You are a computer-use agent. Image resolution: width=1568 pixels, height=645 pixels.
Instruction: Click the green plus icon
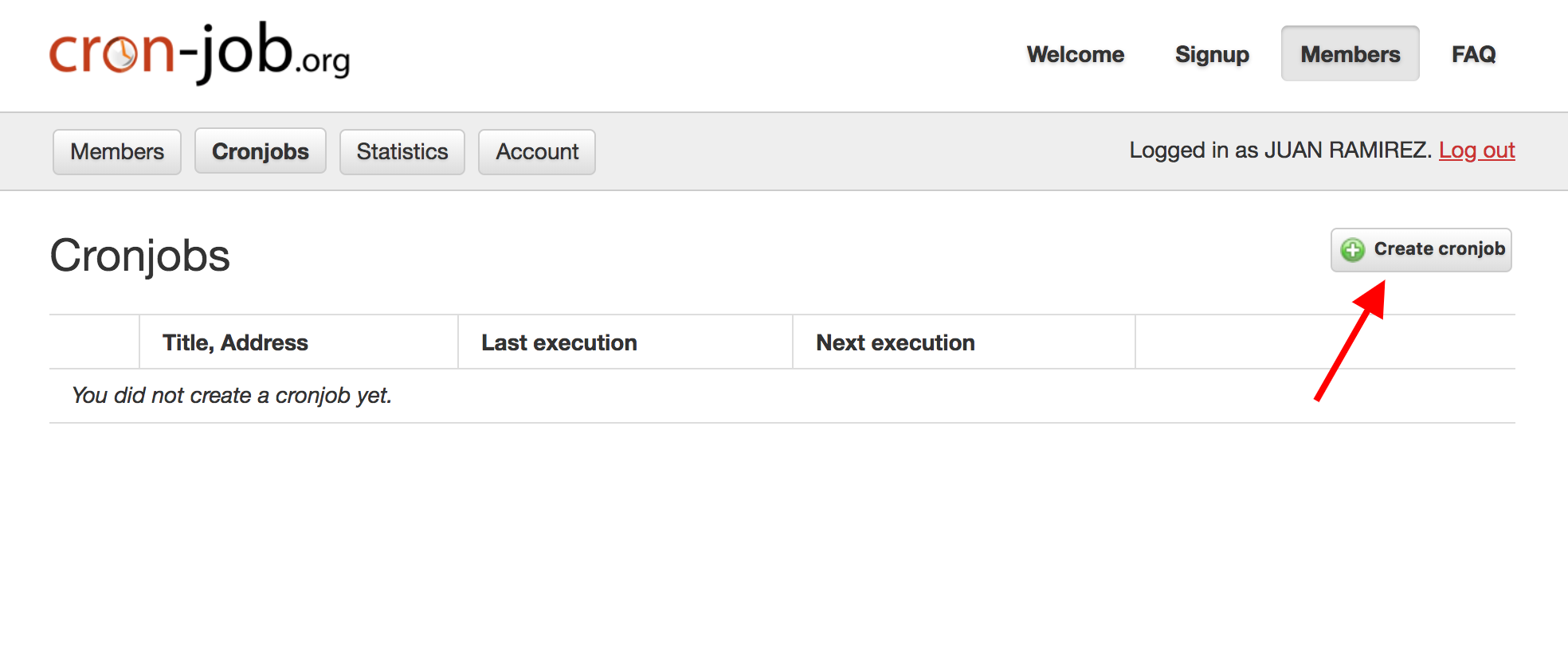coord(1352,250)
